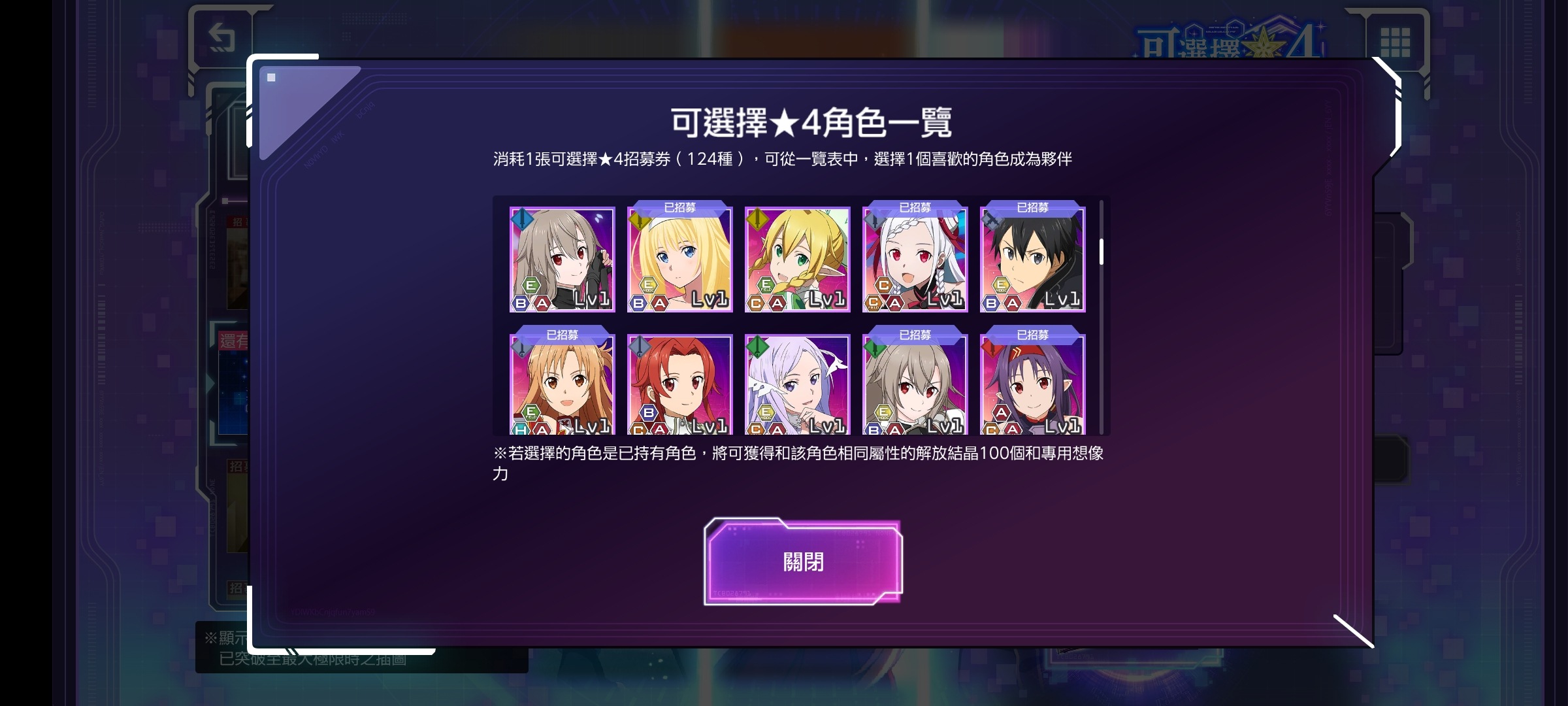
Task: Click yellow attribute icon on Leafa card
Action: 757,219
